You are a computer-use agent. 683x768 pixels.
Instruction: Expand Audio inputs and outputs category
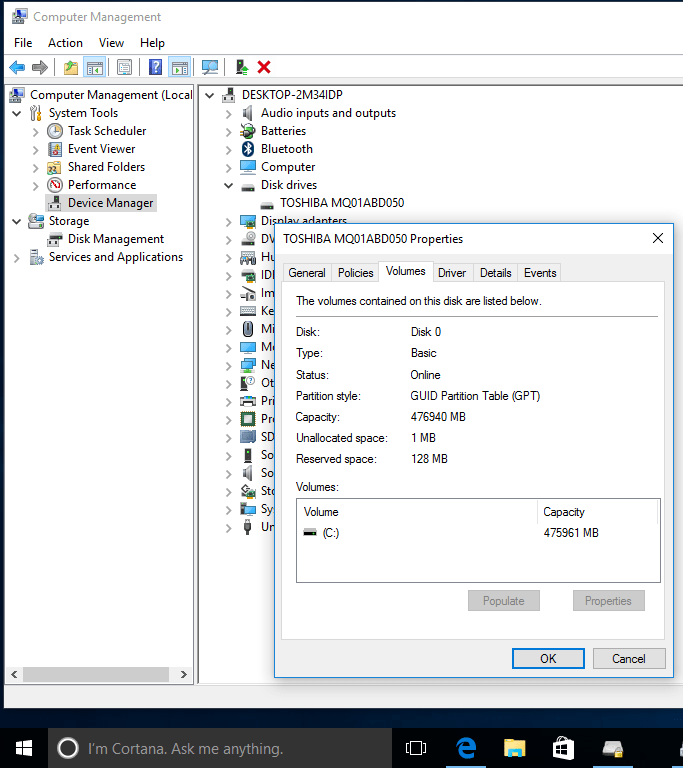(x=228, y=114)
